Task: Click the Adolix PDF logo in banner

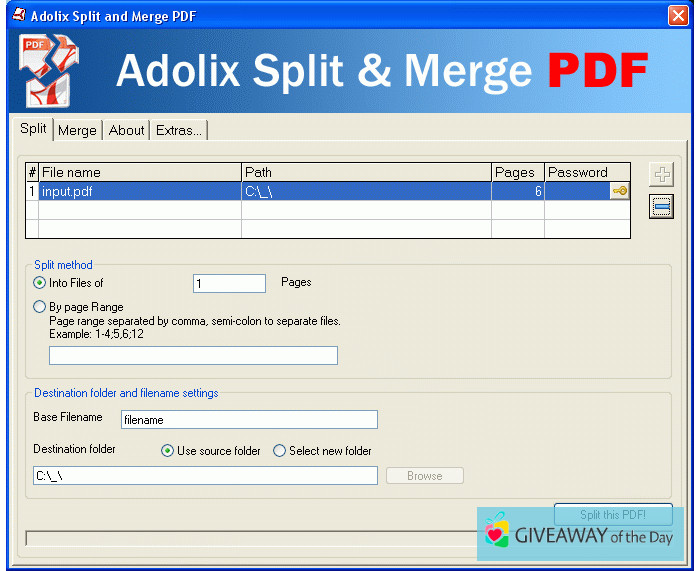Action: tap(49, 70)
